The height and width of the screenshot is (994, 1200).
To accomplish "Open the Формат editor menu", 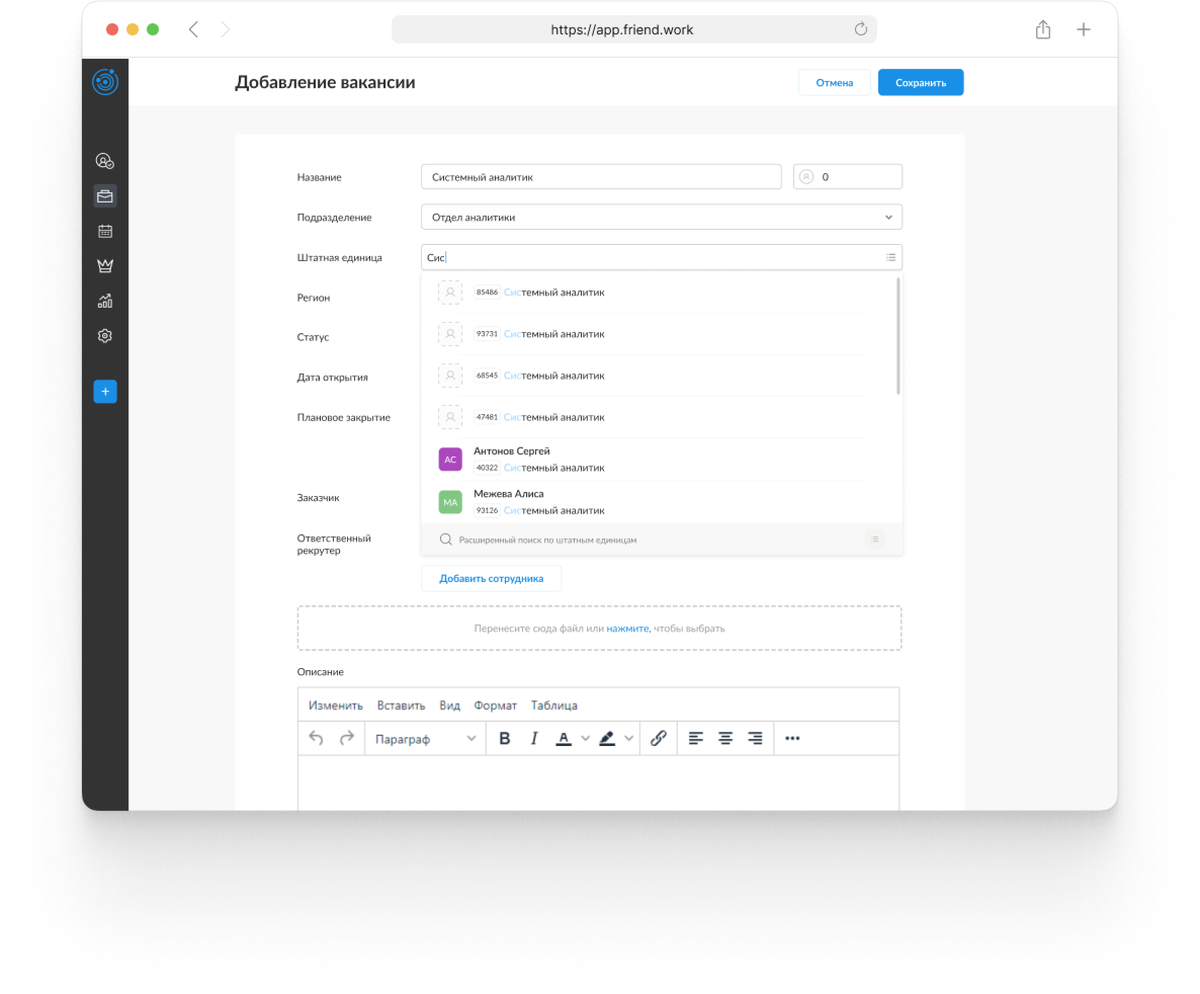I will tap(495, 705).
